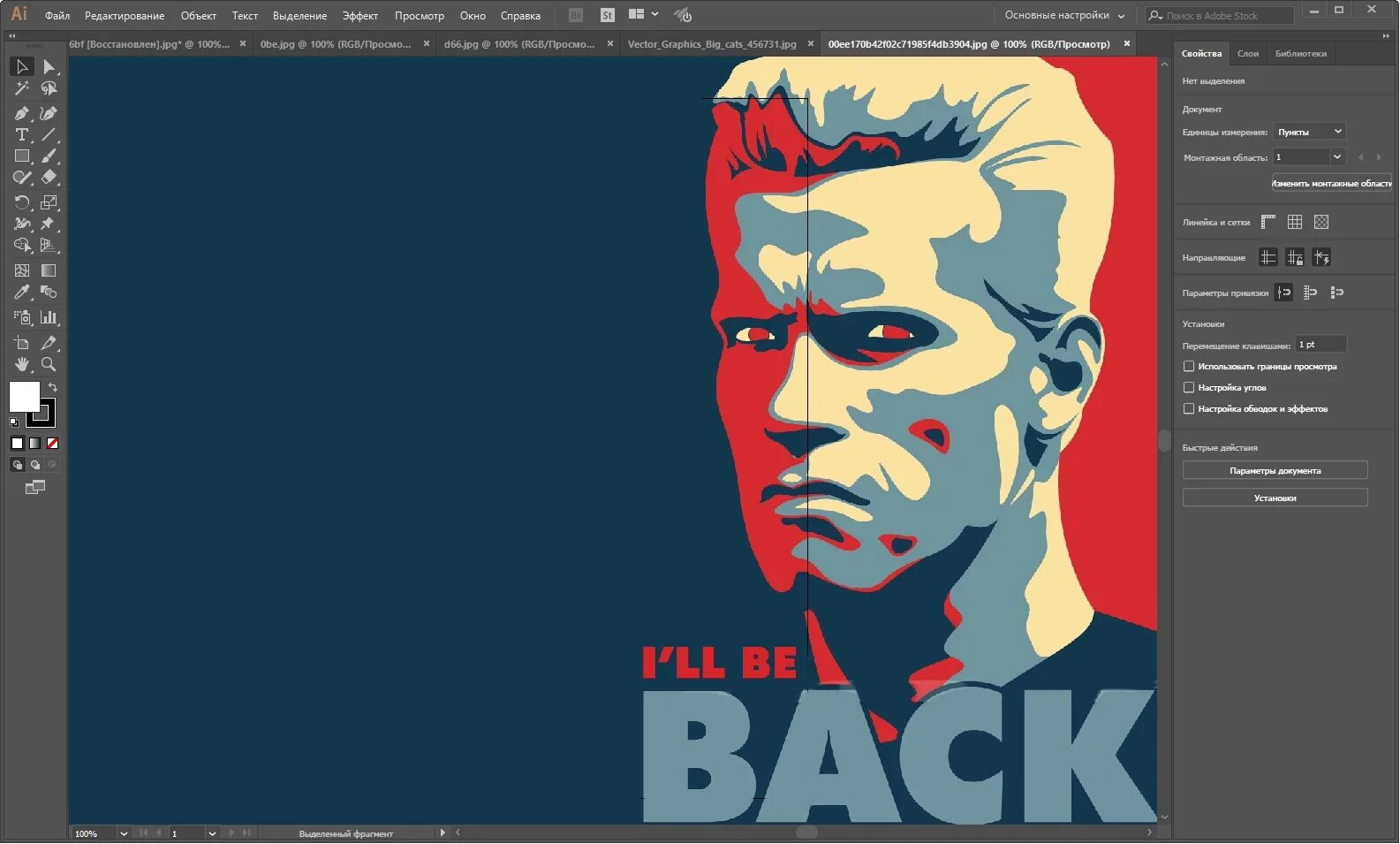Select the Eyedropper tool

pos(22,292)
